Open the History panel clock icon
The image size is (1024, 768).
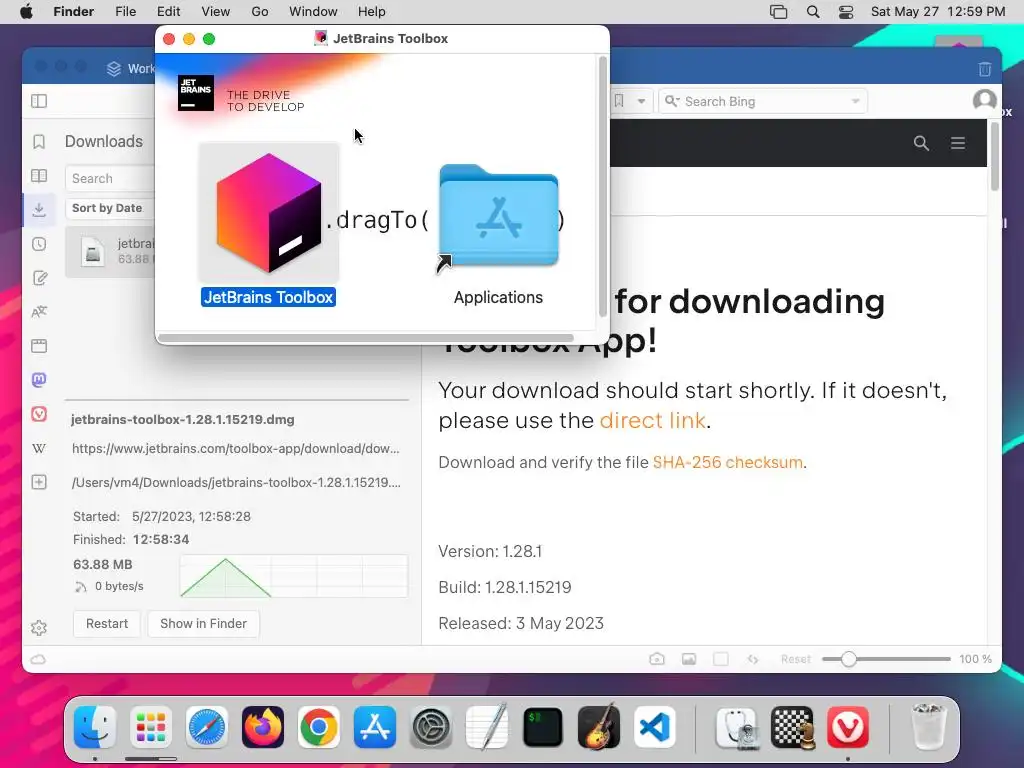click(x=39, y=244)
